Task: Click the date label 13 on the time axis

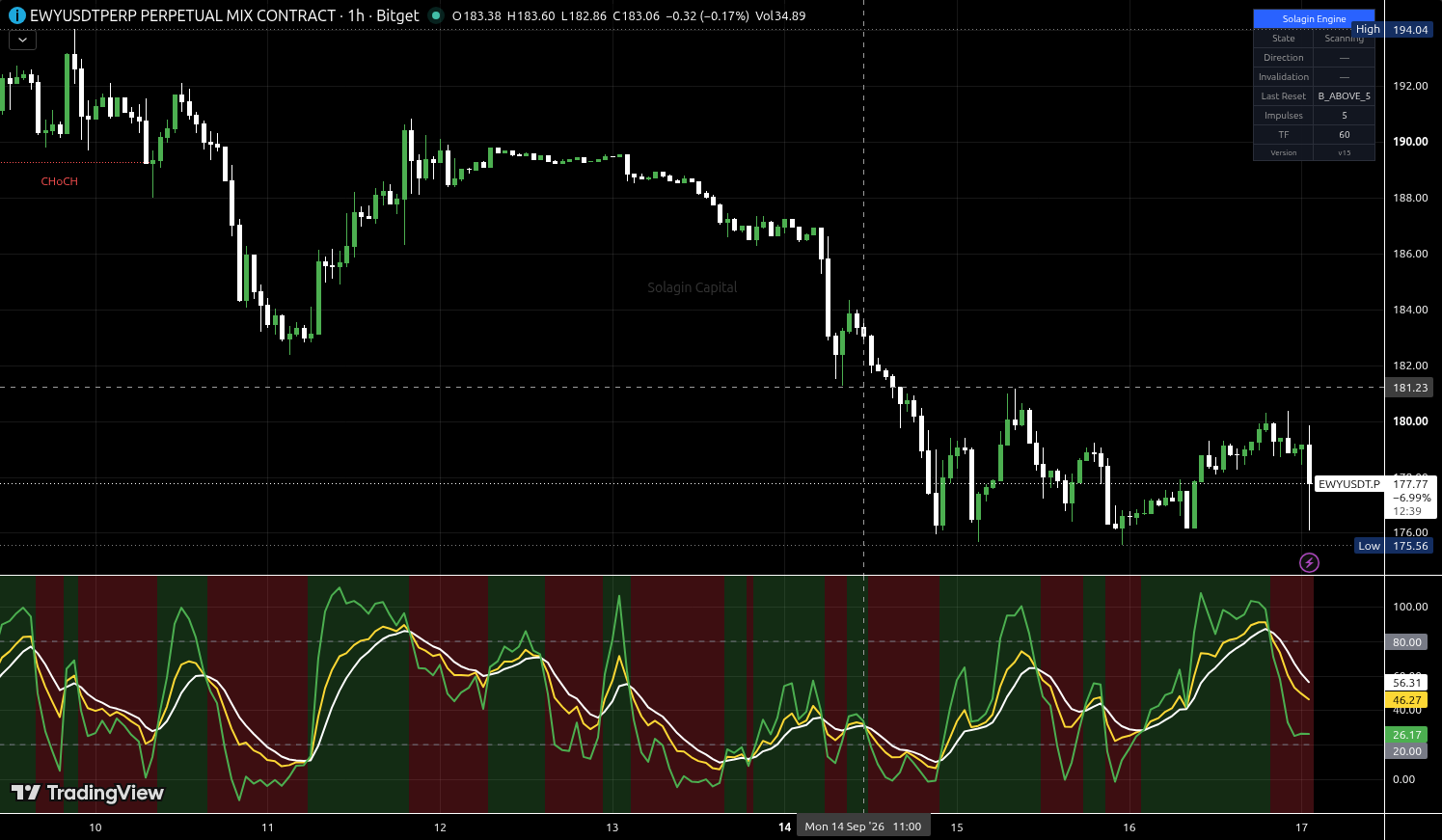Action: point(612,827)
